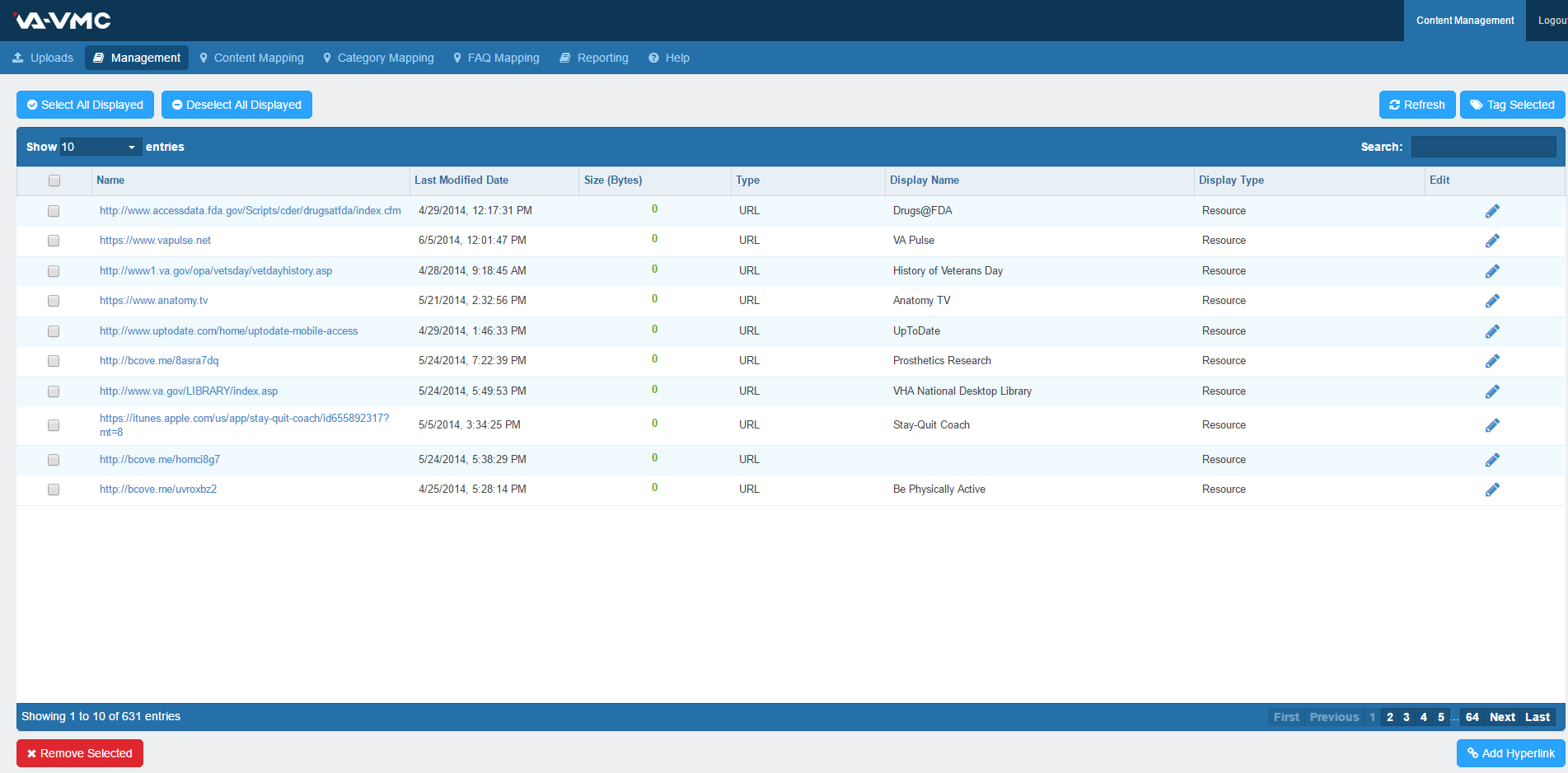Image resolution: width=1568 pixels, height=773 pixels.
Task: Edit the UpToDate resource with pencil icon
Action: point(1491,331)
